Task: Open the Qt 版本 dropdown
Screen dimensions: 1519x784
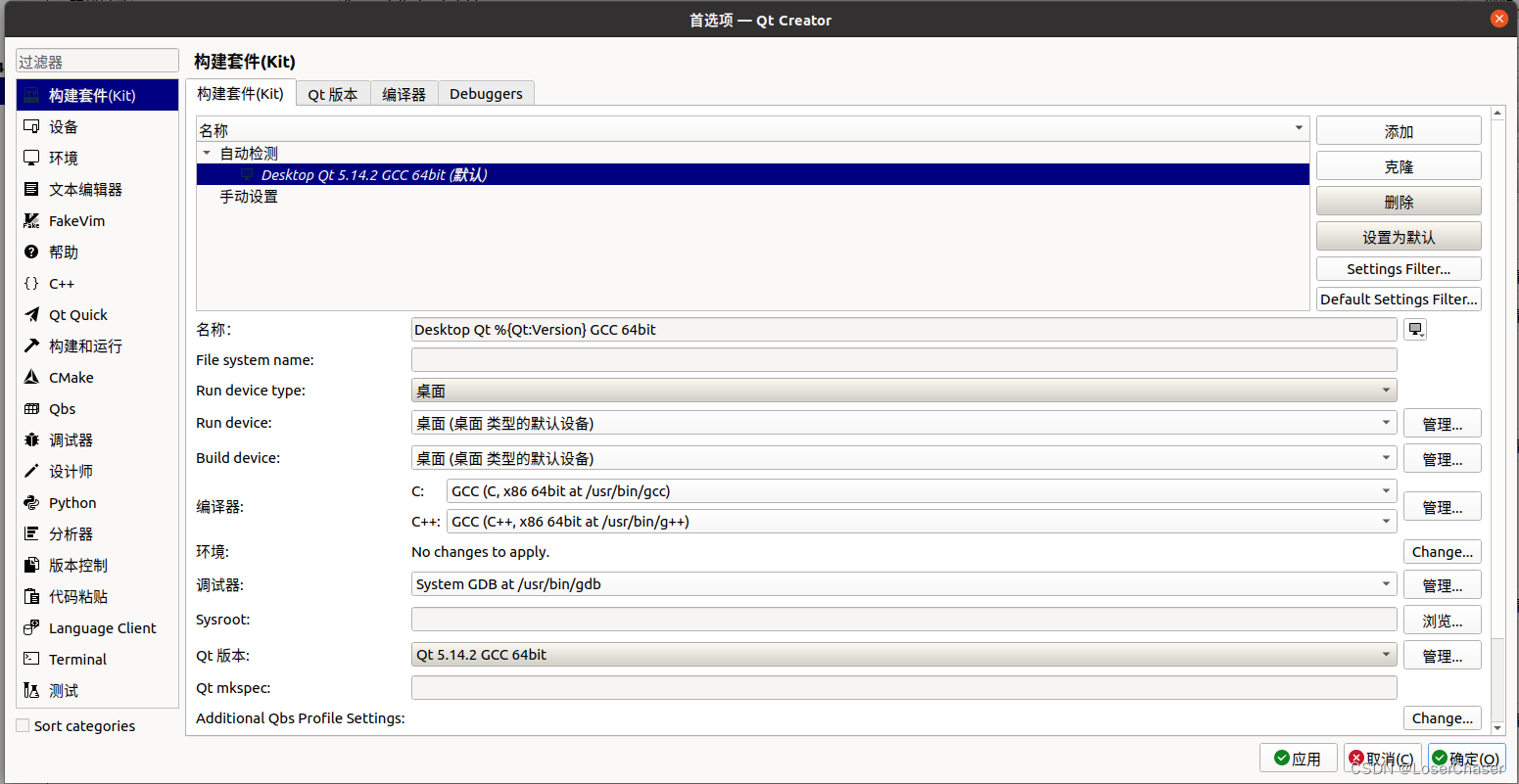Action: coord(904,655)
